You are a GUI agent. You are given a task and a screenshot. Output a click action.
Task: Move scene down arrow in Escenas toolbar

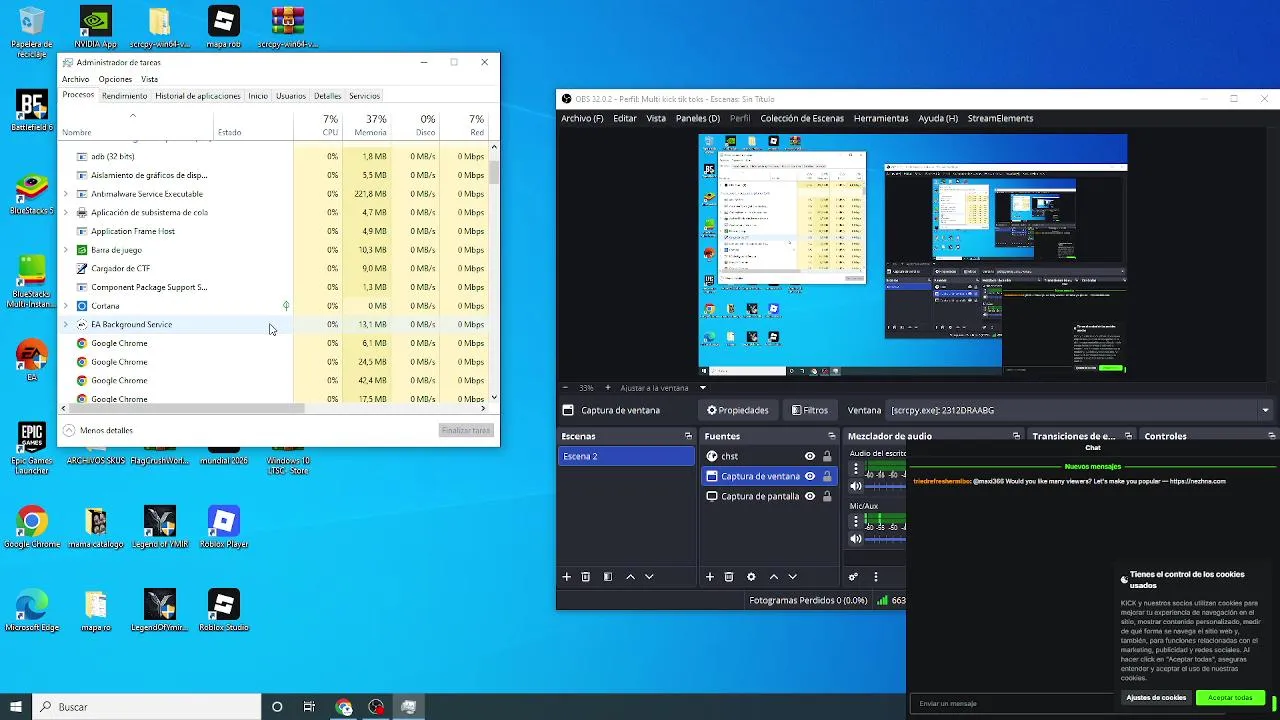649,577
